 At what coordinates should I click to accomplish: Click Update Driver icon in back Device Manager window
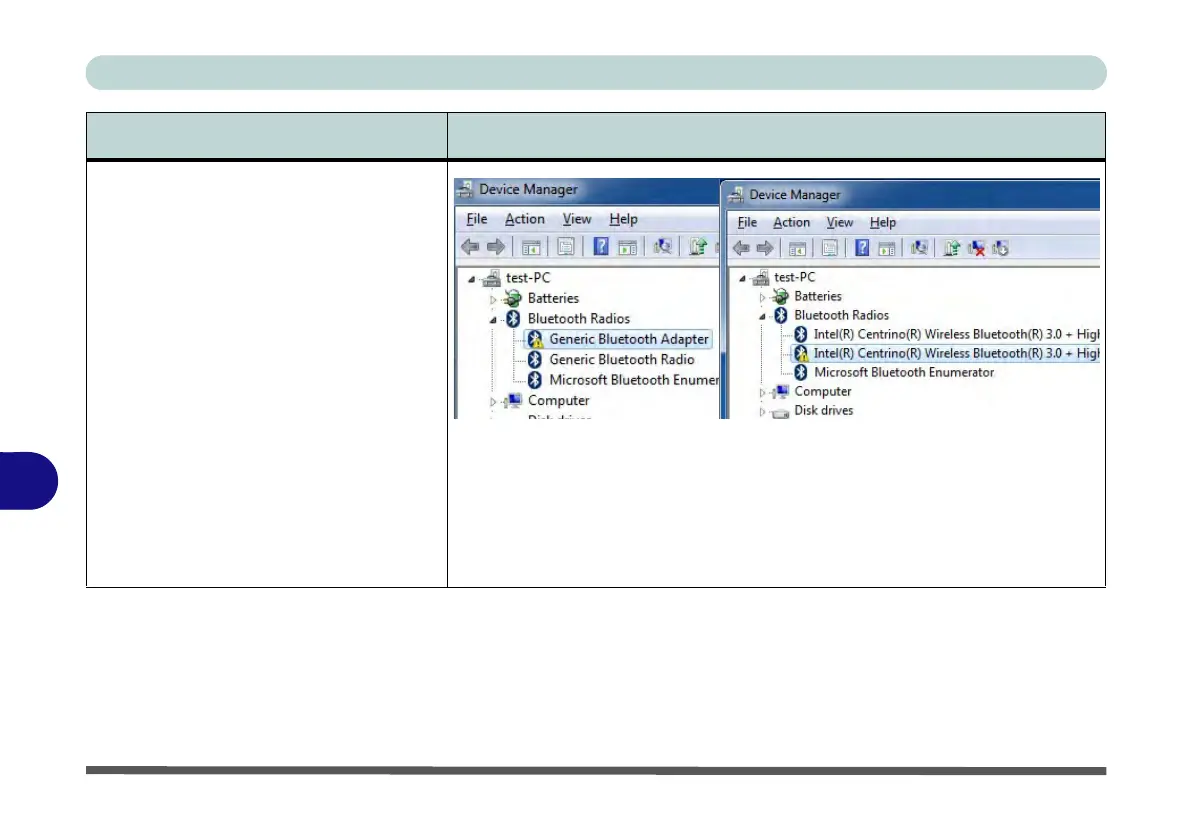click(698, 246)
